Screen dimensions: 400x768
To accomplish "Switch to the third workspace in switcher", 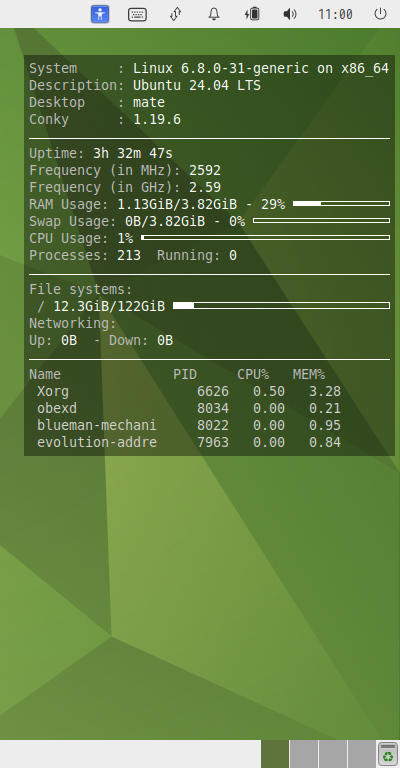I will pos(332,754).
